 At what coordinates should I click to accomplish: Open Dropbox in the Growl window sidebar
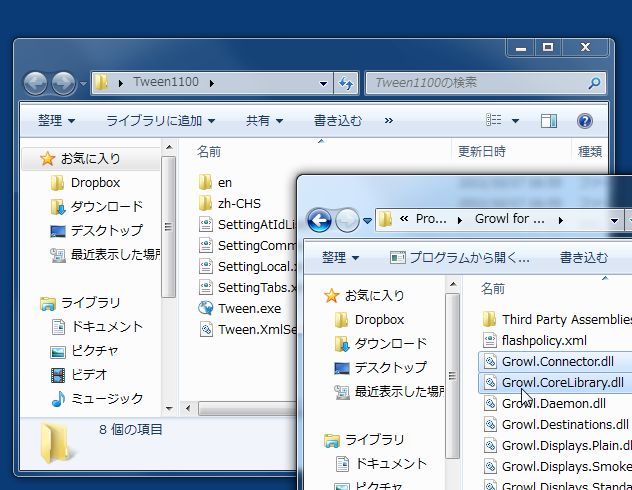point(369,320)
